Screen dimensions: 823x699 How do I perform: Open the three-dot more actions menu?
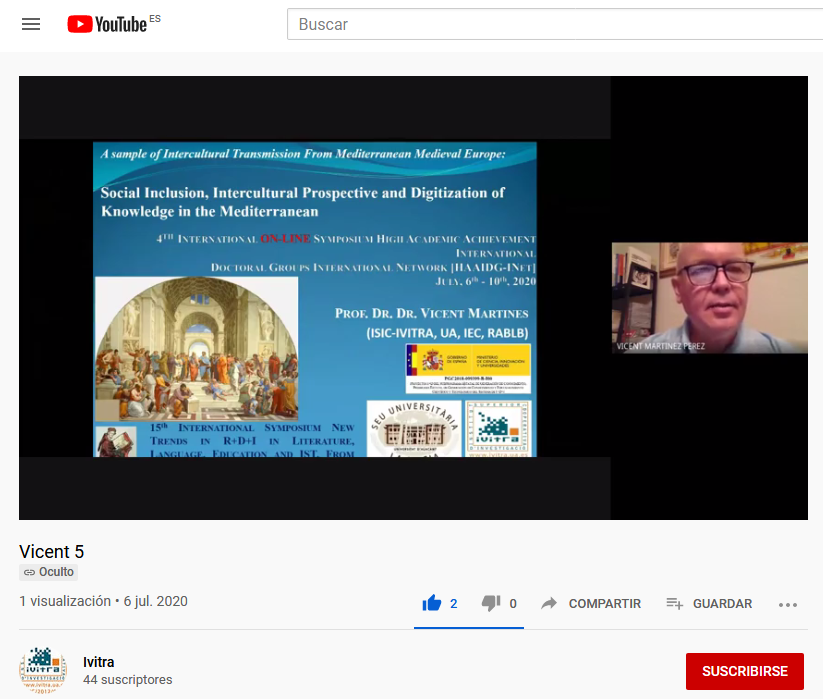pyautogui.click(x=788, y=604)
